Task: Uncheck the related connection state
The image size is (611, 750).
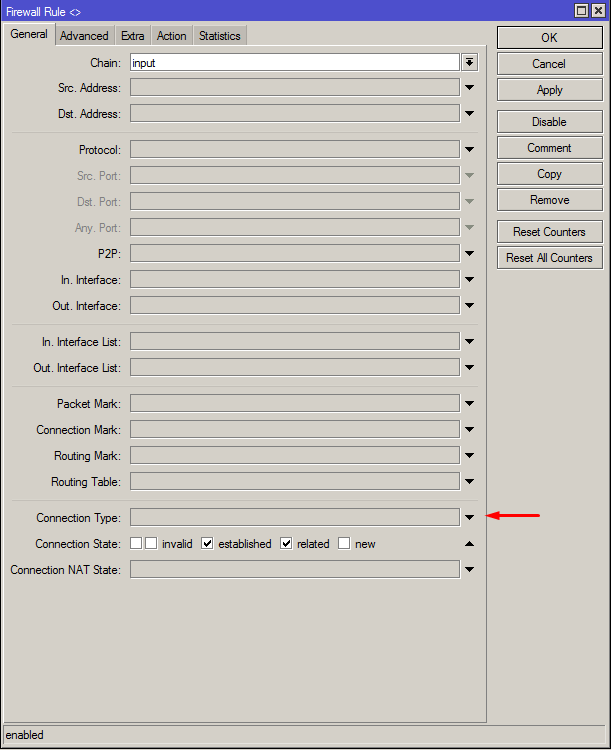Action: [286, 543]
